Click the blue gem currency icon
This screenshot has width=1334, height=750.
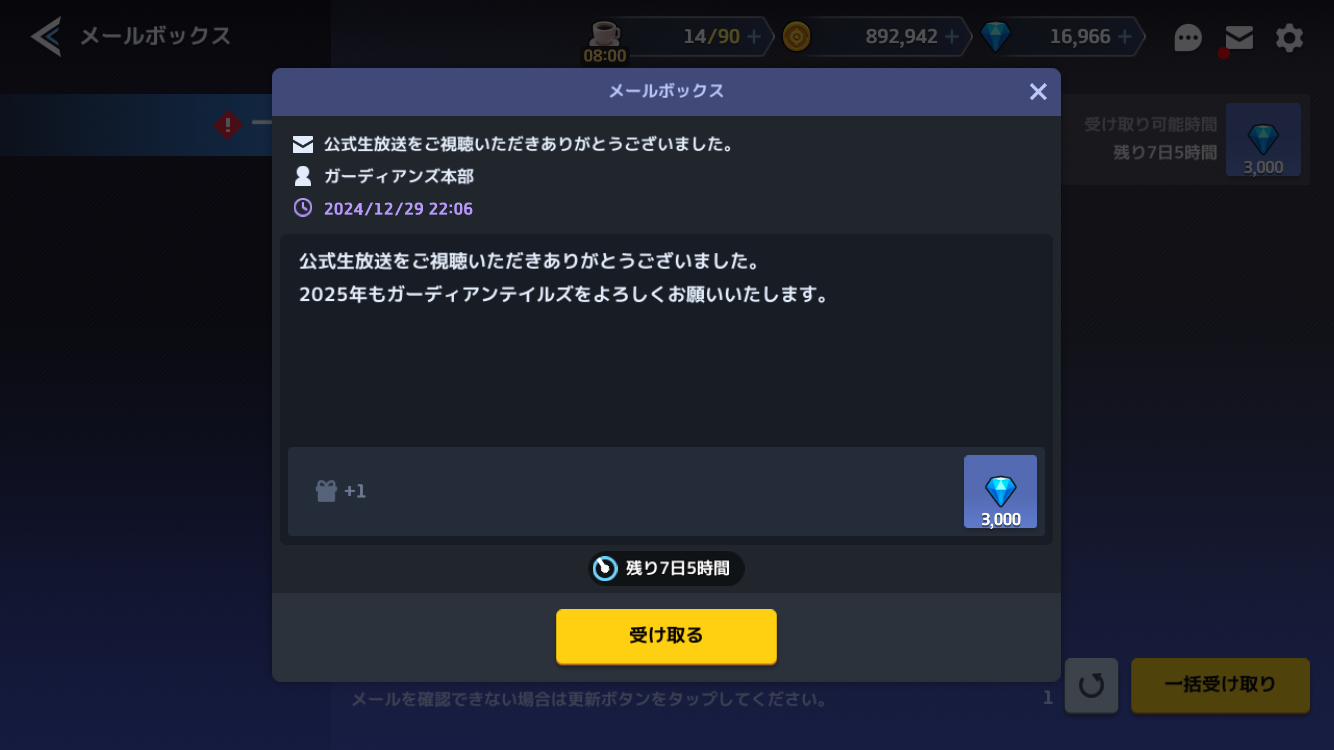[995, 37]
